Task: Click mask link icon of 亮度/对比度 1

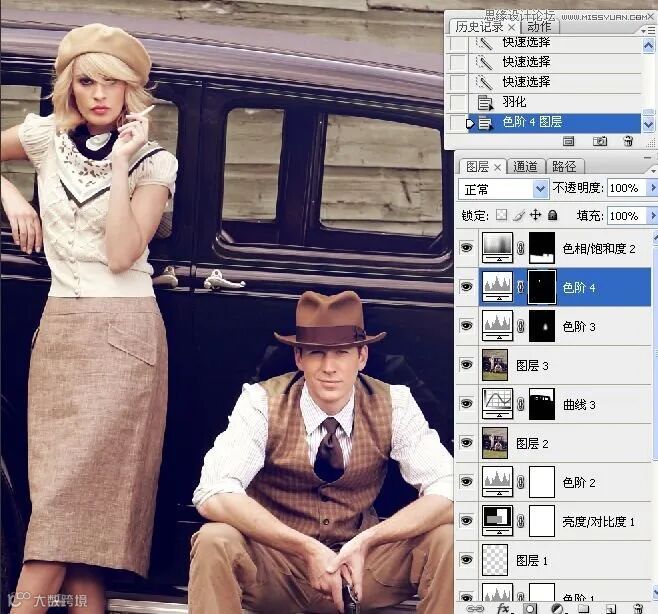Action: coord(521,521)
